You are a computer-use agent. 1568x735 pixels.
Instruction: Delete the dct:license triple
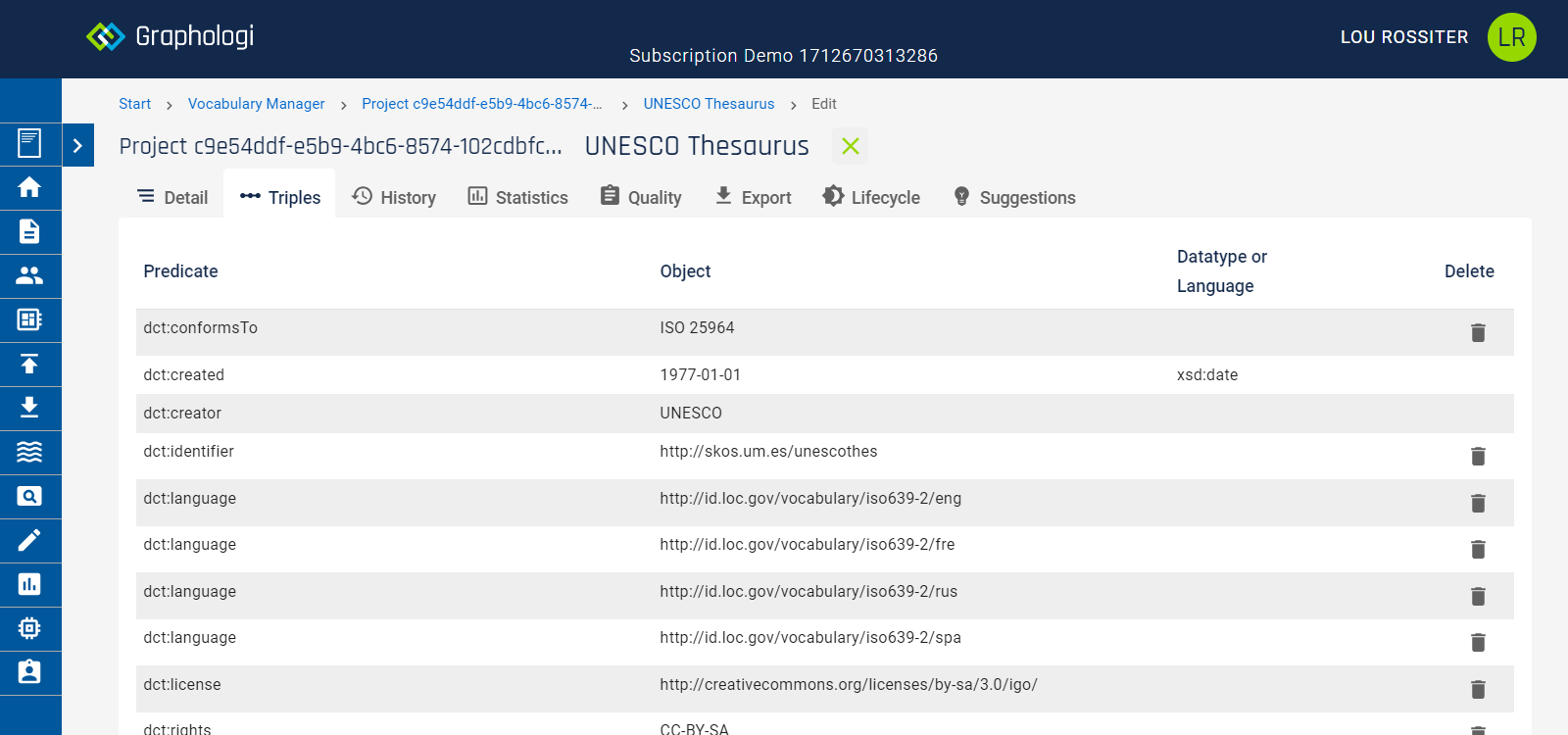pos(1478,689)
